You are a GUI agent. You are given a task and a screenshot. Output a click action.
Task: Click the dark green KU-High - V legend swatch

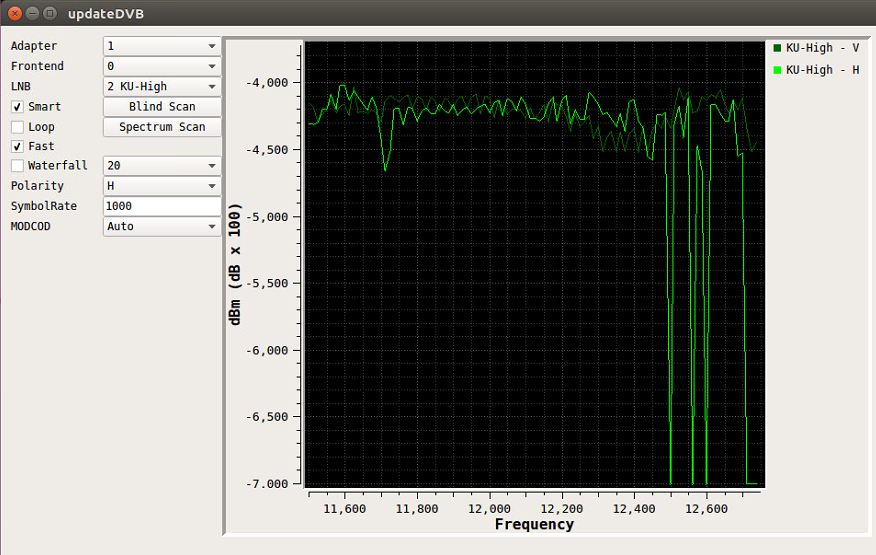[x=777, y=48]
